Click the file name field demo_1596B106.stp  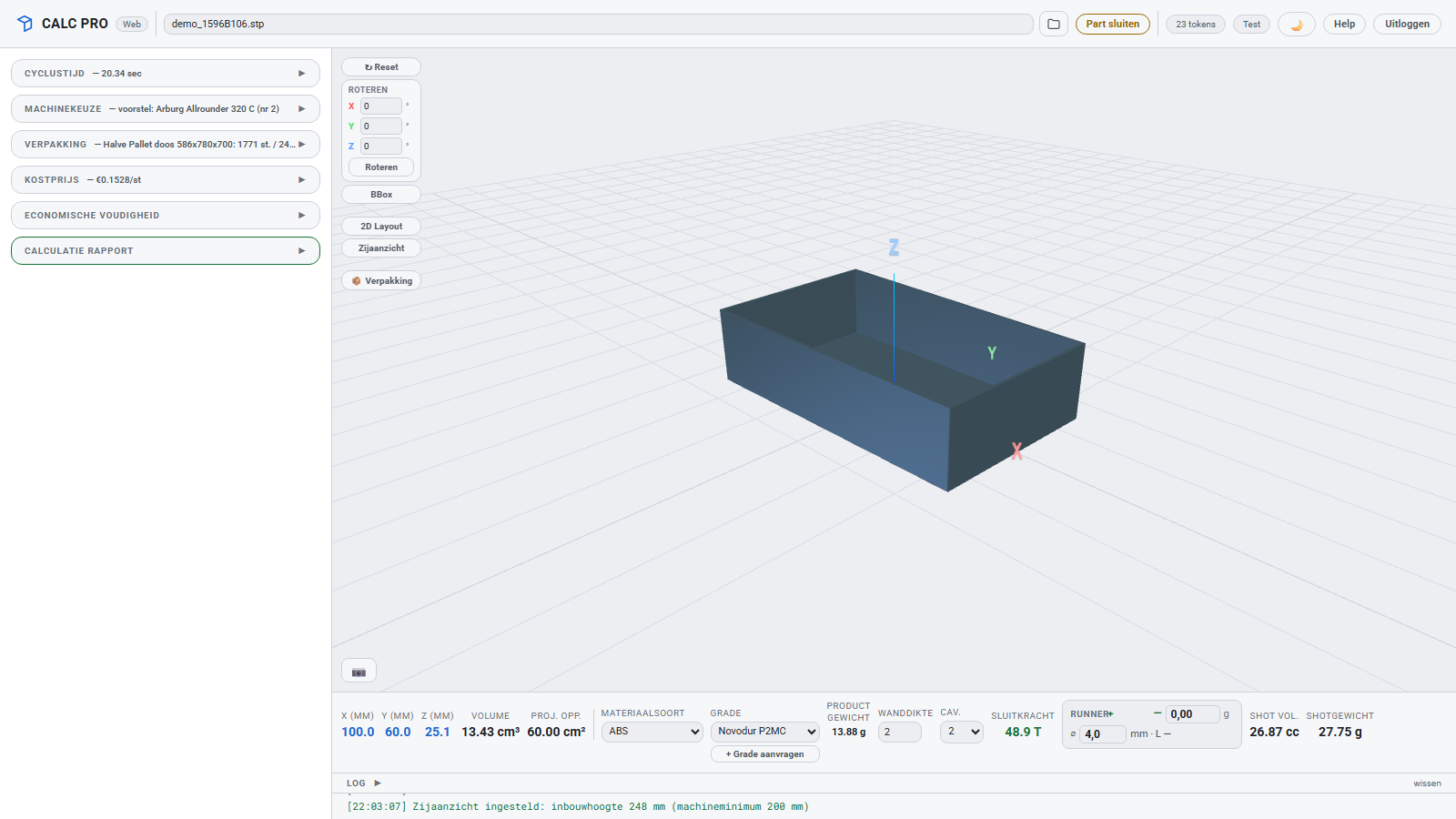(599, 24)
